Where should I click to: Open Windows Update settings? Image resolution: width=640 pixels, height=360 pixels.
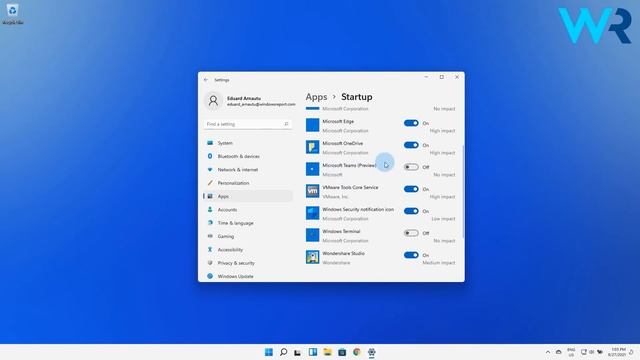pos(248,276)
